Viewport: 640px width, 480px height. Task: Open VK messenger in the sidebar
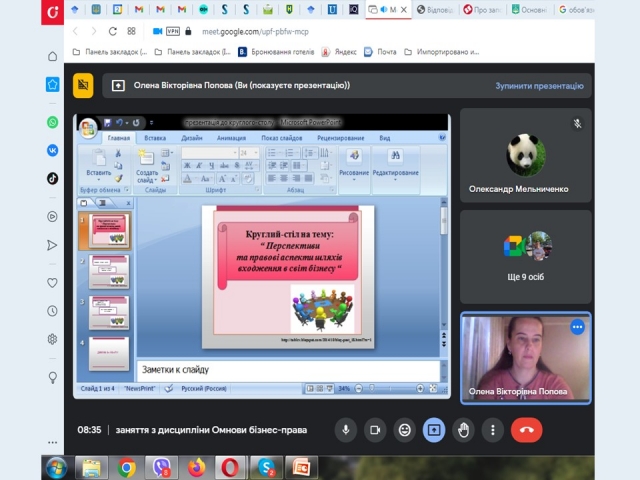click(x=52, y=150)
